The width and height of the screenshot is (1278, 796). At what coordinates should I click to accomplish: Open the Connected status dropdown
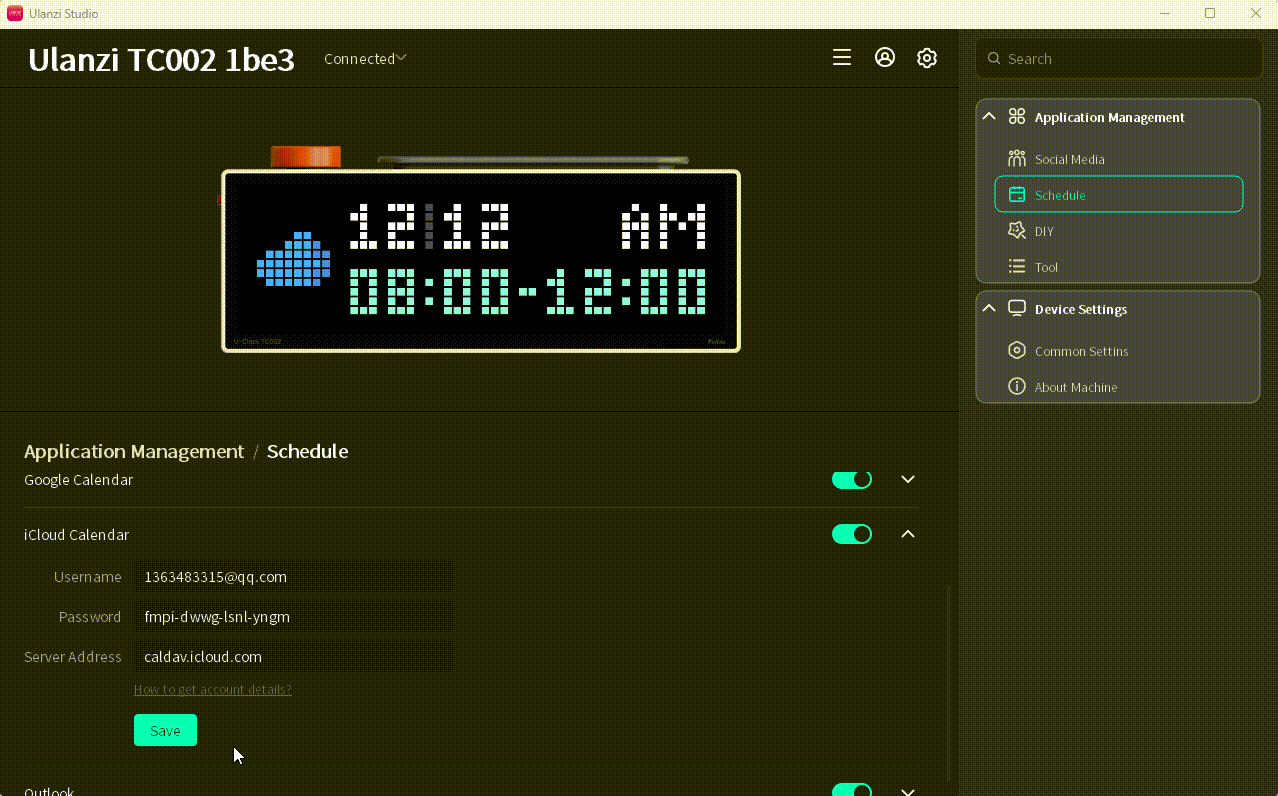click(x=365, y=59)
